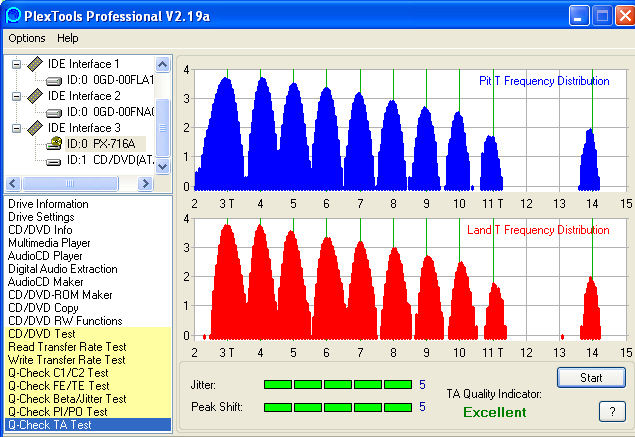Select ID:0 0GD-00FNA drive entry
Viewport: 635px width, 437px height.
pyautogui.click(x=110, y=112)
